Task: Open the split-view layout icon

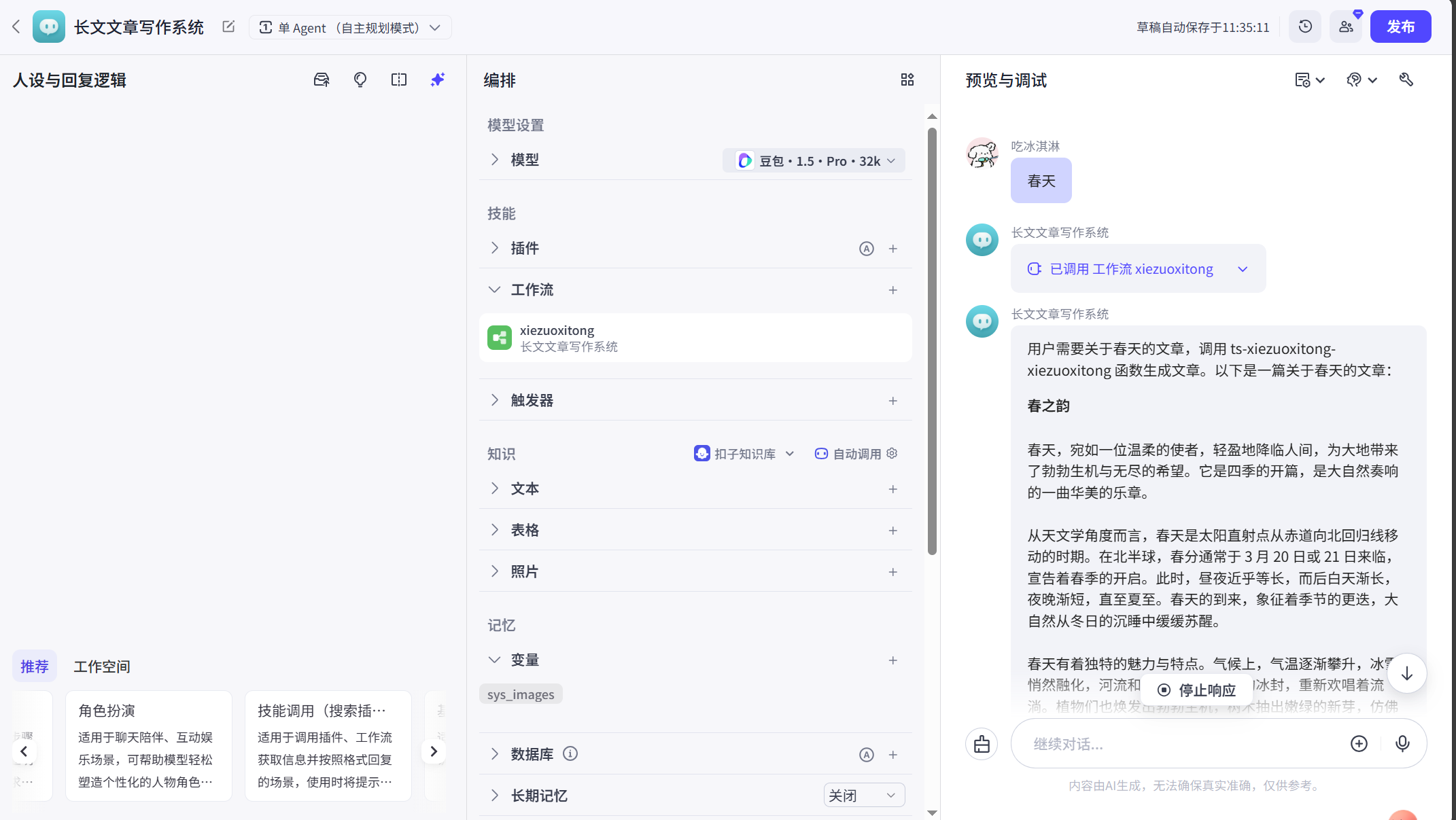Action: (x=398, y=79)
